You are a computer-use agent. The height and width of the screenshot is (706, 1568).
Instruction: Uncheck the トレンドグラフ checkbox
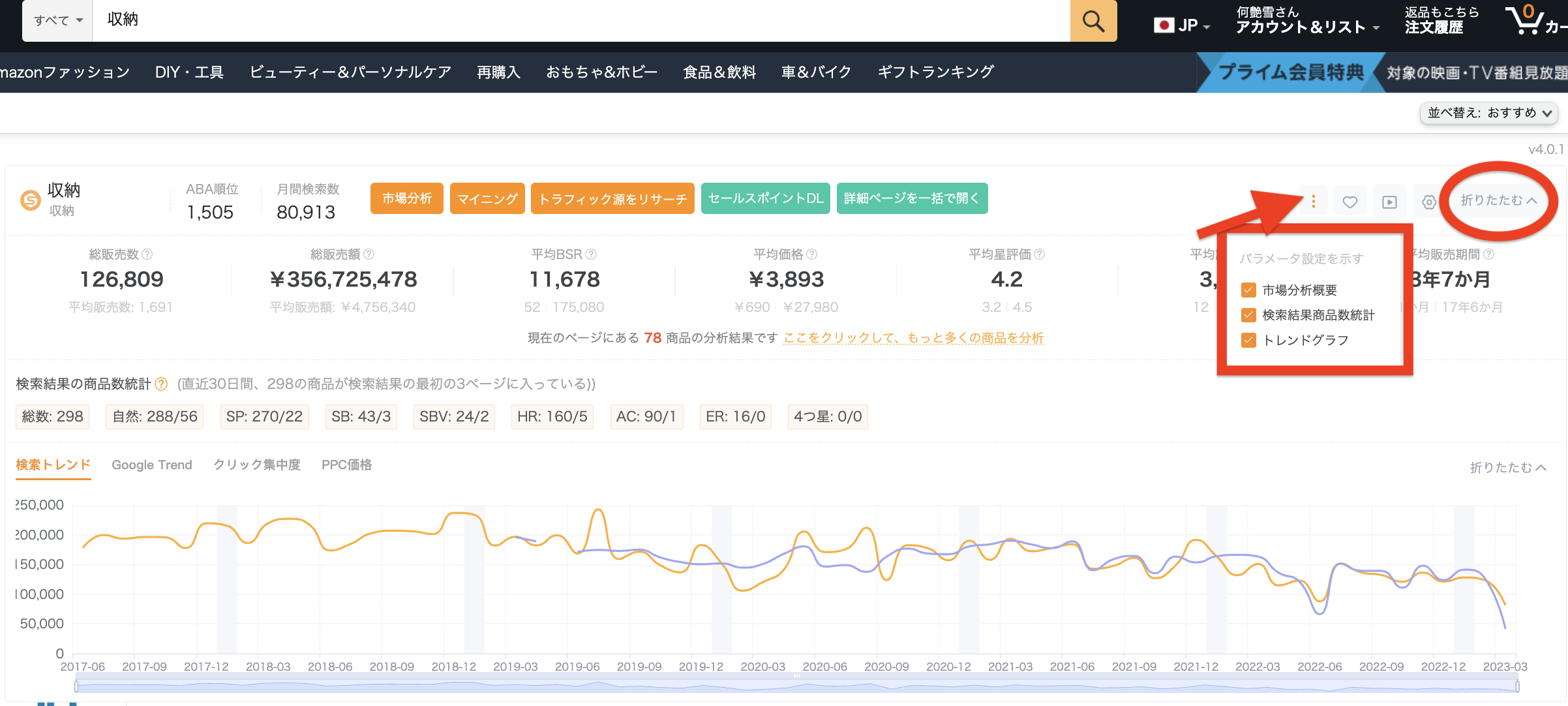pyautogui.click(x=1248, y=340)
